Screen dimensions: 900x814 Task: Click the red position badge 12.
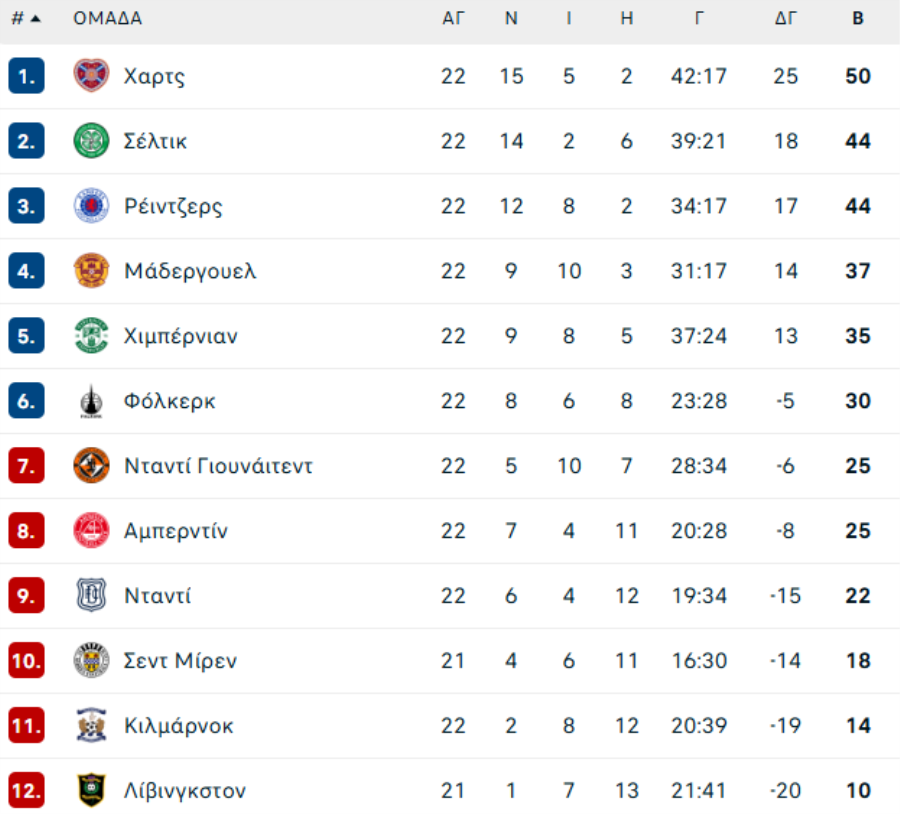(x=26, y=791)
